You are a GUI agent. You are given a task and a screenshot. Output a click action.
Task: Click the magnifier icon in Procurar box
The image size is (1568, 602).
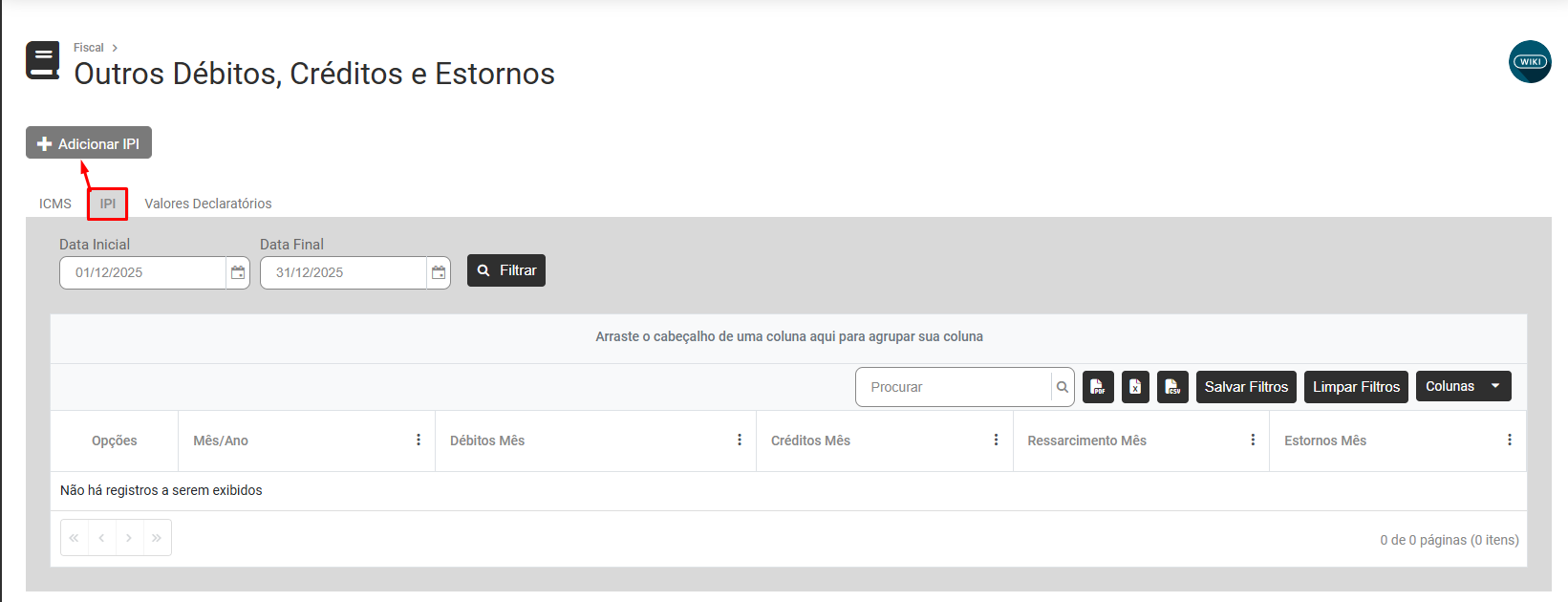point(1063,387)
